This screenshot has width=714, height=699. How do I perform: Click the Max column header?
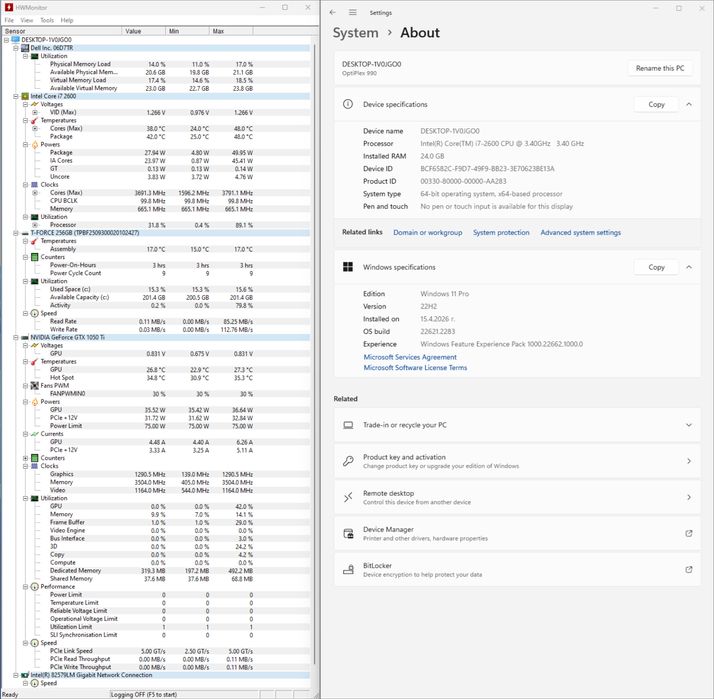click(231, 31)
